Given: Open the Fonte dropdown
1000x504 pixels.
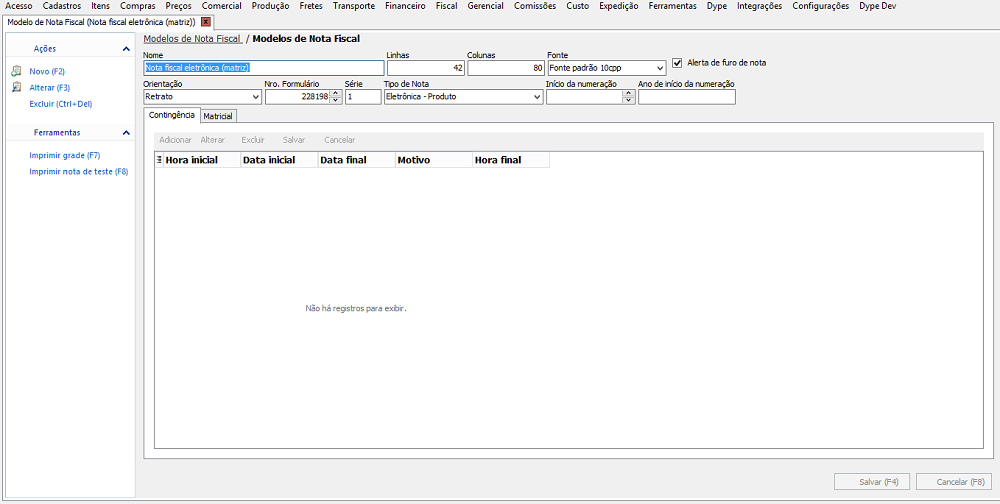Looking at the screenshot, I should pos(659,68).
